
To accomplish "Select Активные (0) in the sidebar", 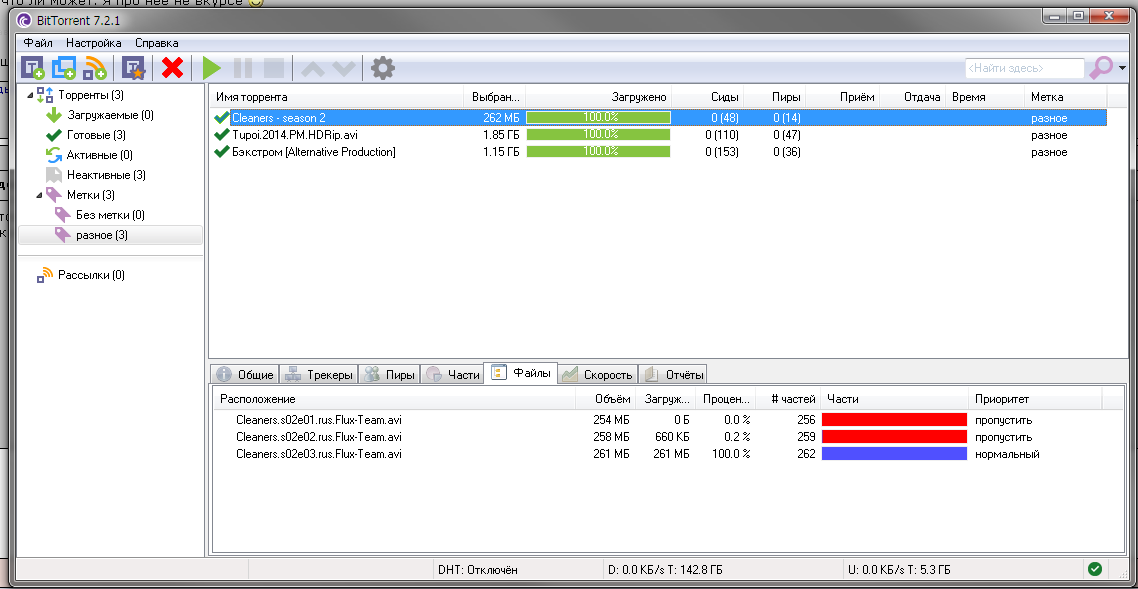I will (99, 155).
